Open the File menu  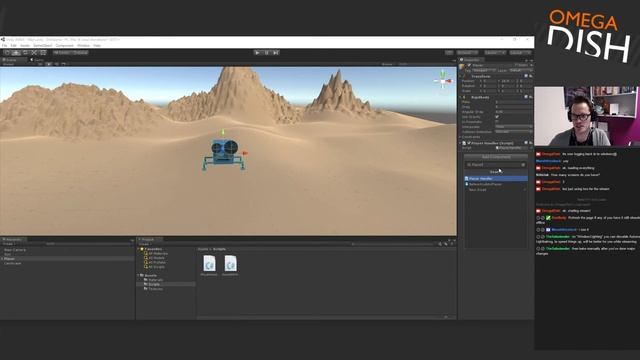(x=4, y=46)
